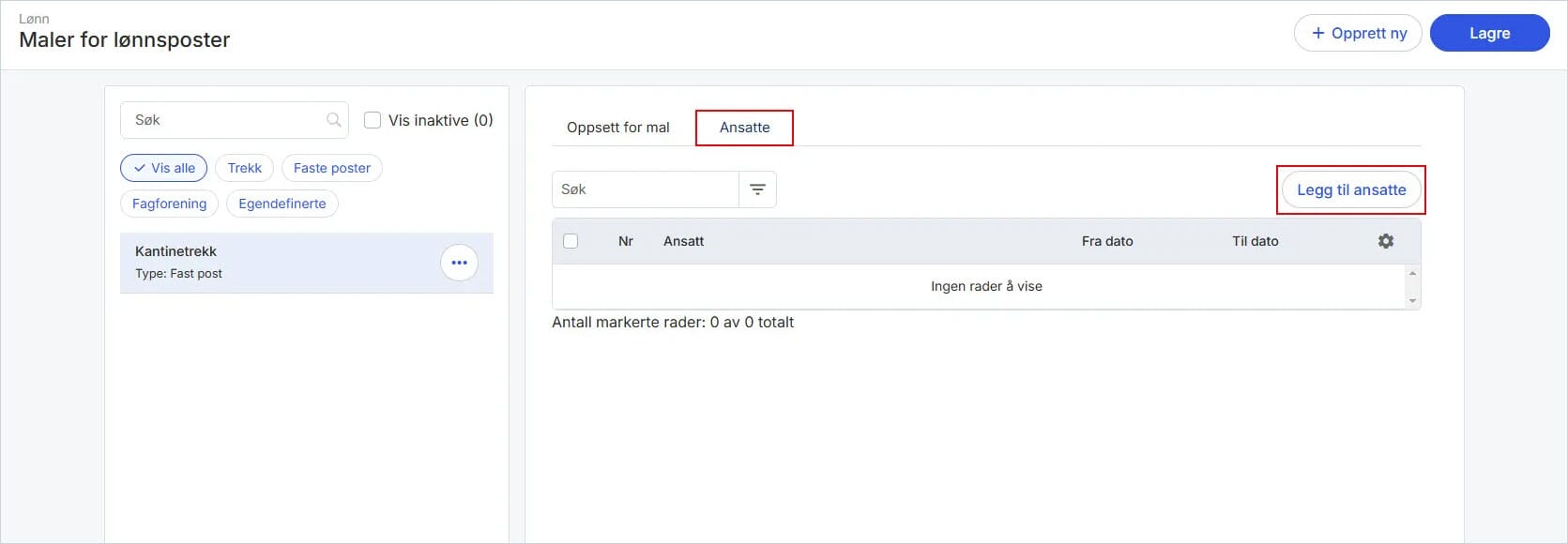The height and width of the screenshot is (544, 1568).
Task: Switch to the Ansatte tab
Action: (745, 128)
